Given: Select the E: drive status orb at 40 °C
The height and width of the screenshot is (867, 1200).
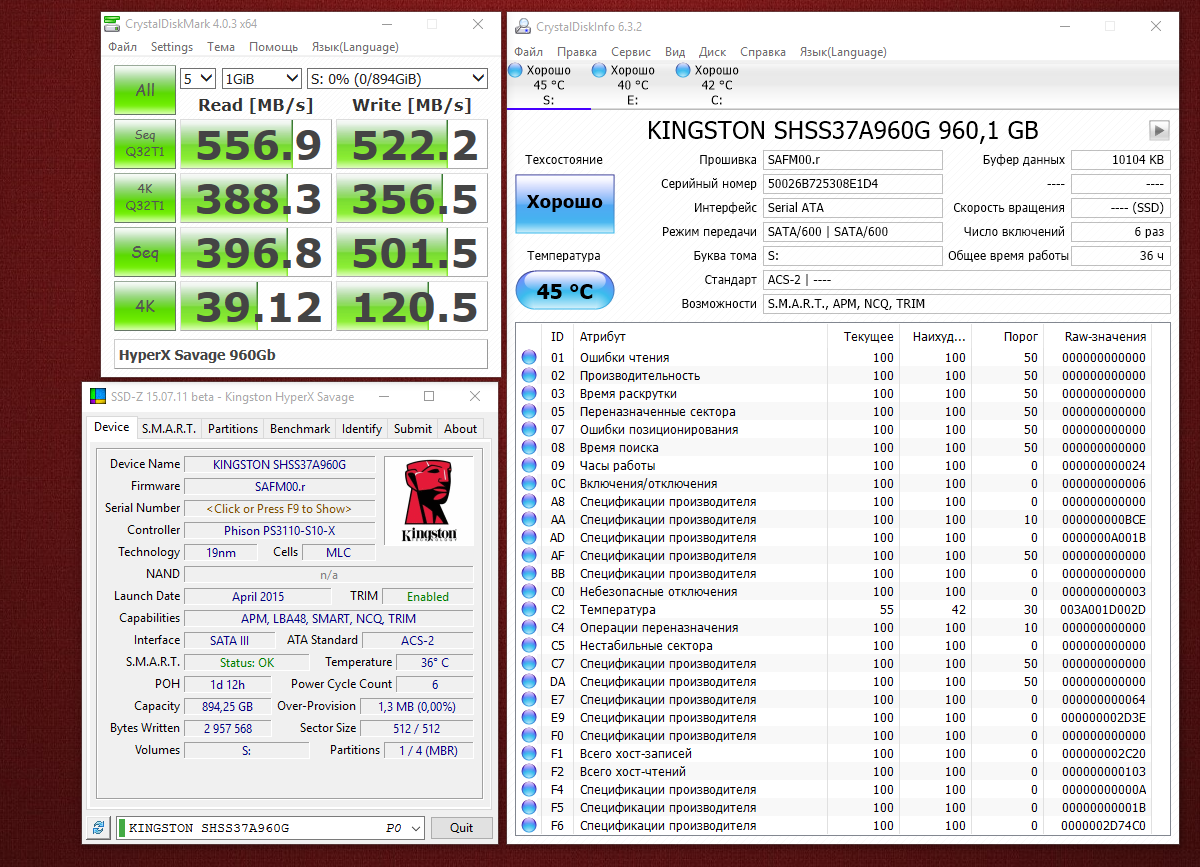Looking at the screenshot, I should coord(599,70).
